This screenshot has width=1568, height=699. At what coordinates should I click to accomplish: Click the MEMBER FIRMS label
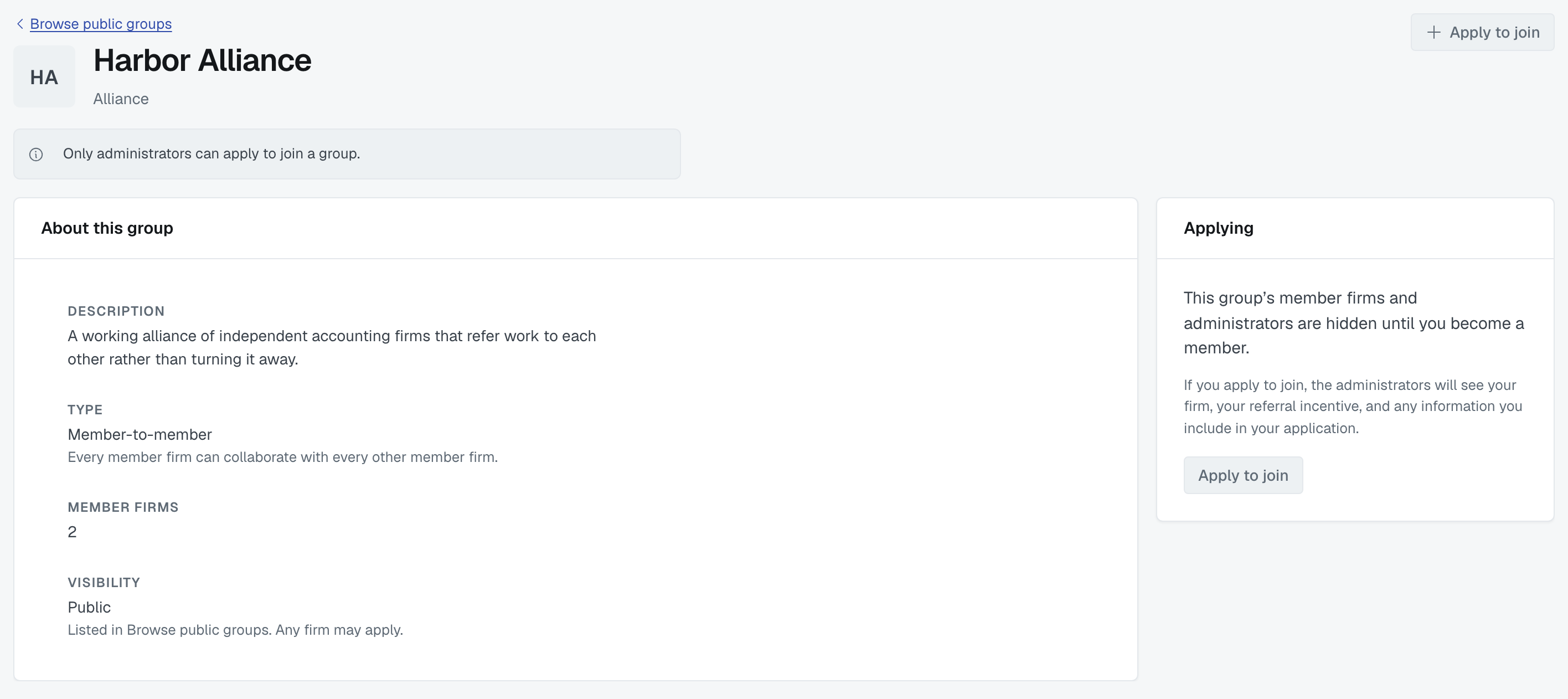(123, 507)
